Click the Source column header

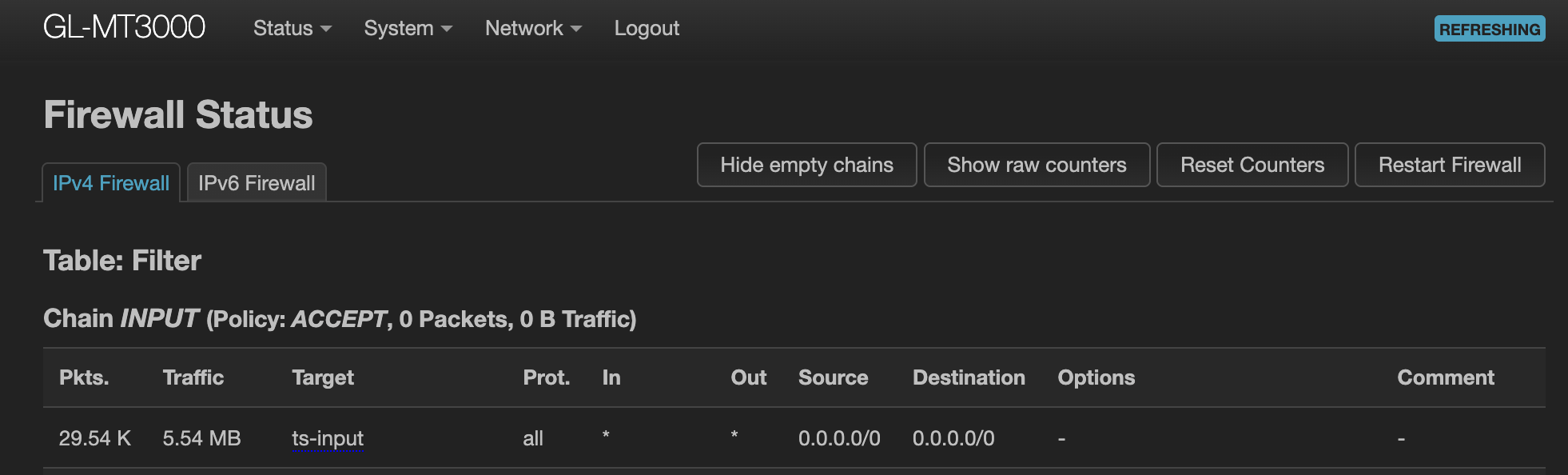click(x=833, y=377)
